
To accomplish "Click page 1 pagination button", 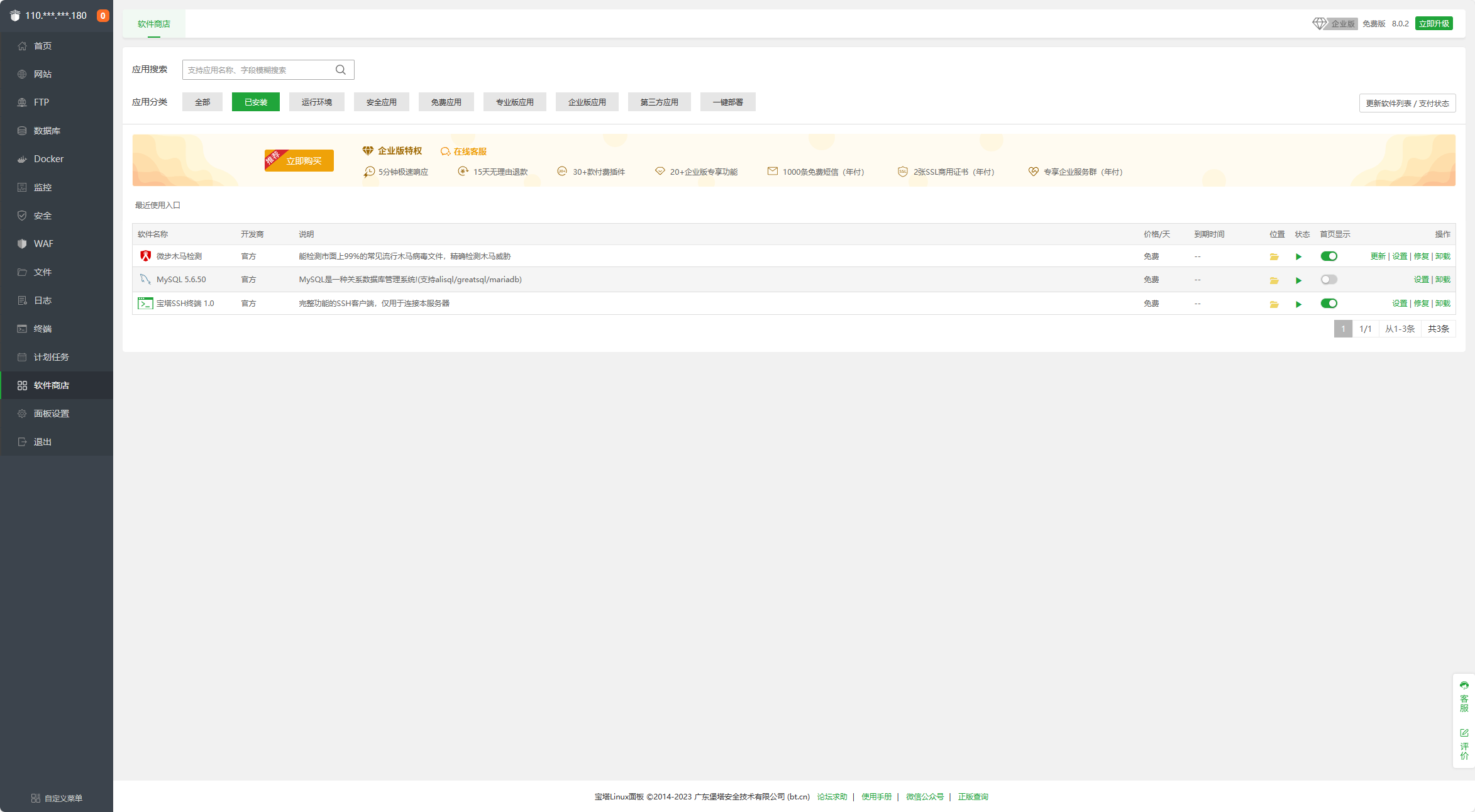I will (x=1343, y=329).
